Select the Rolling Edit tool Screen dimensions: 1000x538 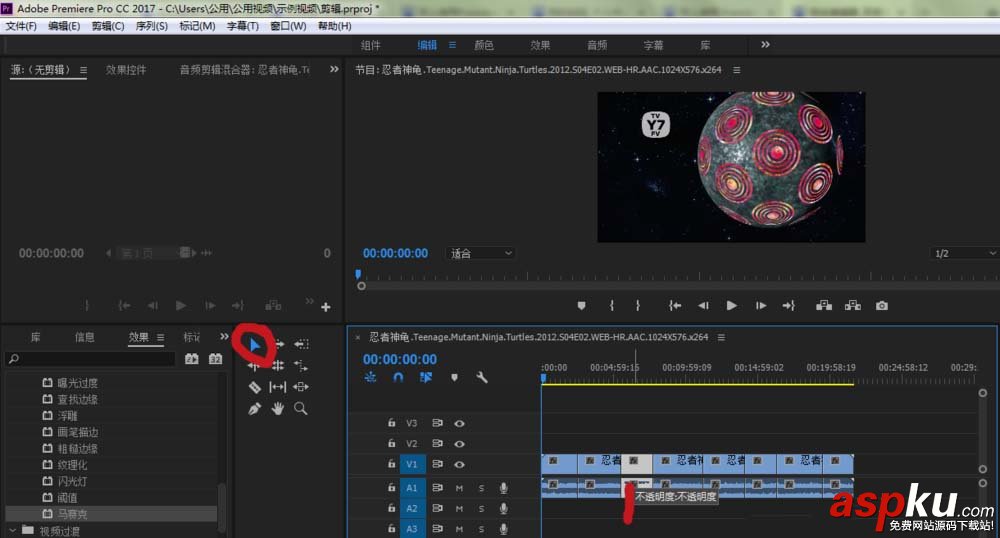[277, 365]
